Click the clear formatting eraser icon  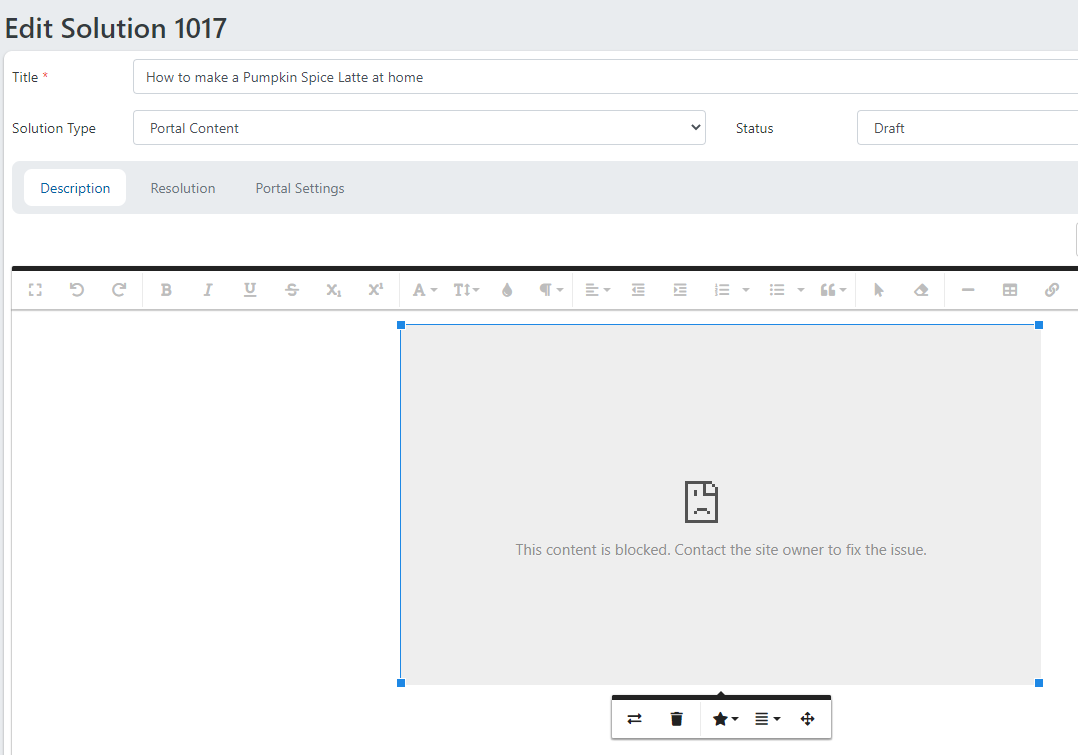(x=921, y=290)
